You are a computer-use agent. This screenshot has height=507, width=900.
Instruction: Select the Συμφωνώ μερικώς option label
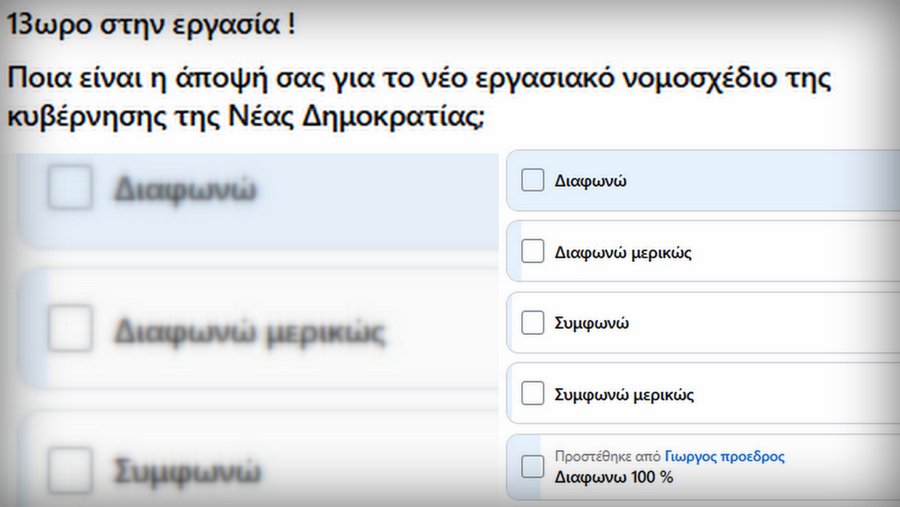pyautogui.click(x=624, y=395)
